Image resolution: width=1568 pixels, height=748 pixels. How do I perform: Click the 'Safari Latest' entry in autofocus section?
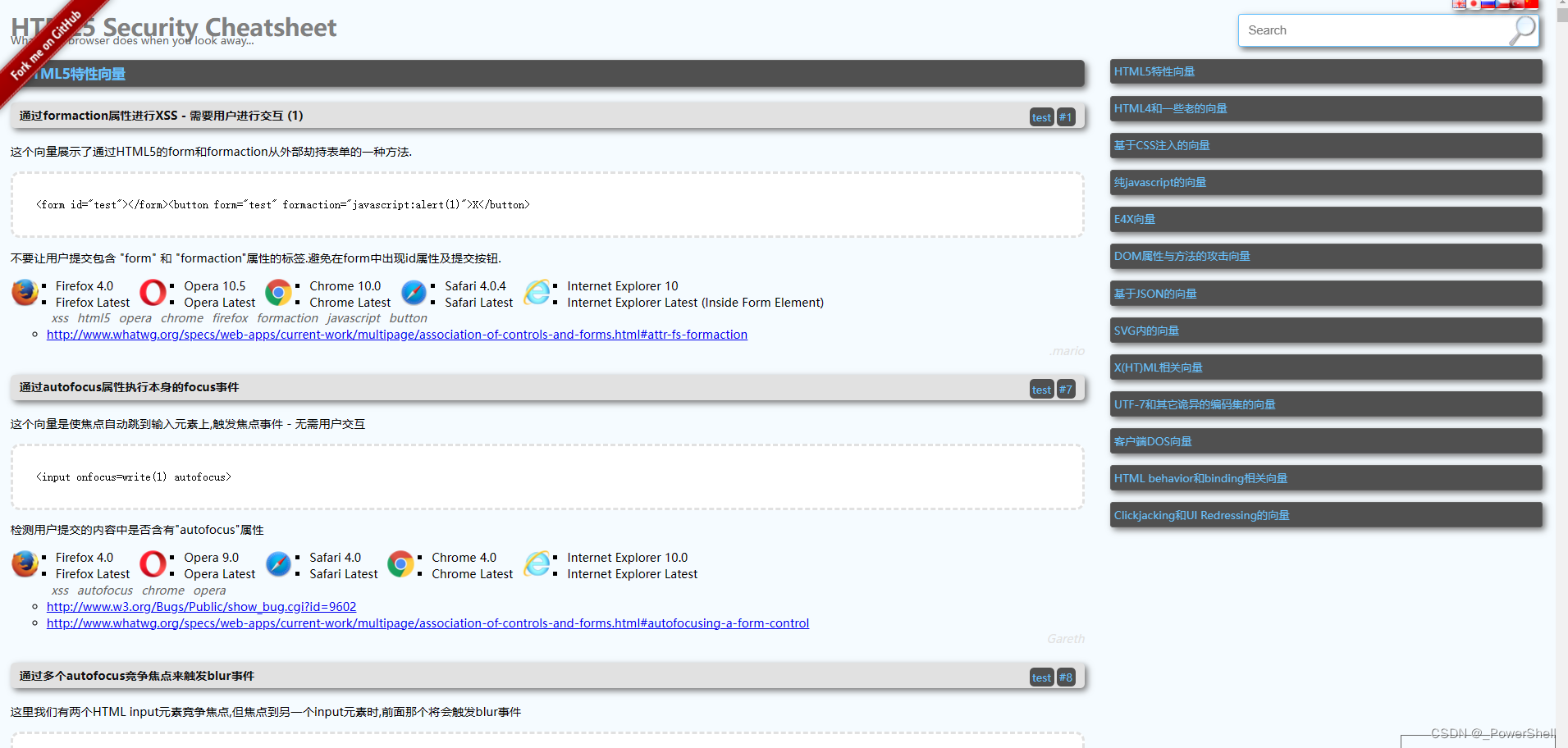[344, 574]
